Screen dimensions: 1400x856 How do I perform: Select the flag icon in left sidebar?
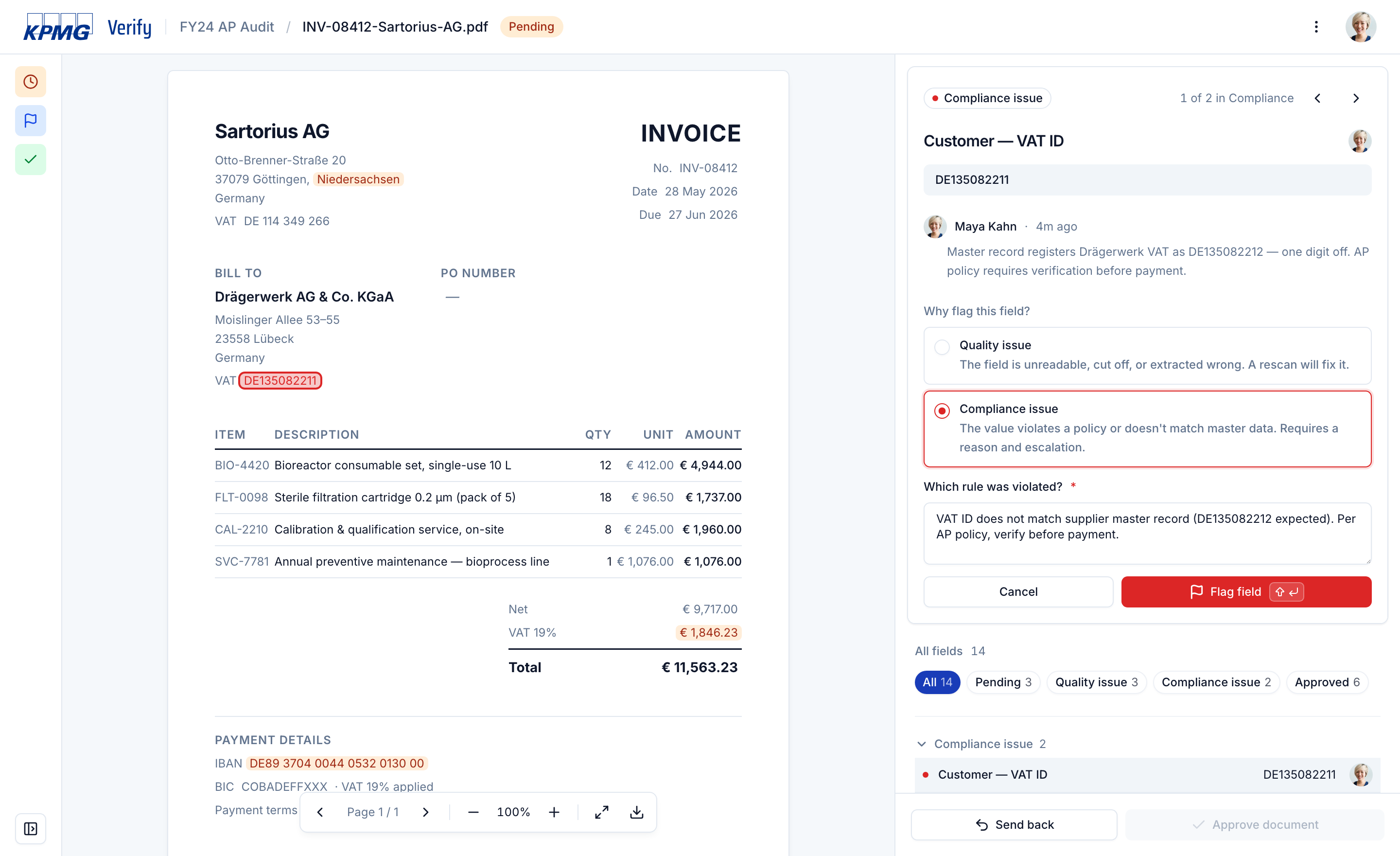[31, 121]
